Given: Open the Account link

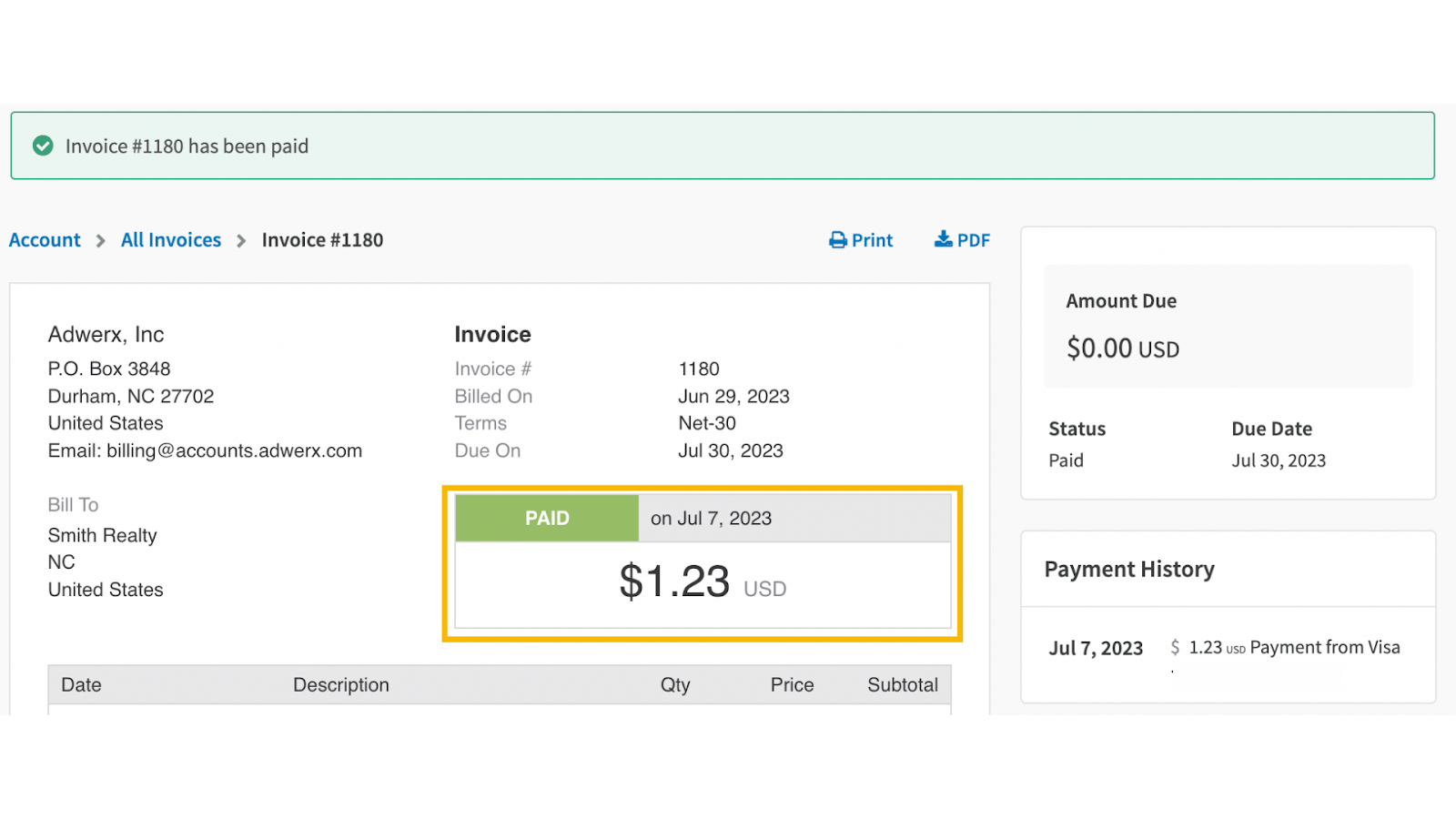Looking at the screenshot, I should (x=44, y=239).
